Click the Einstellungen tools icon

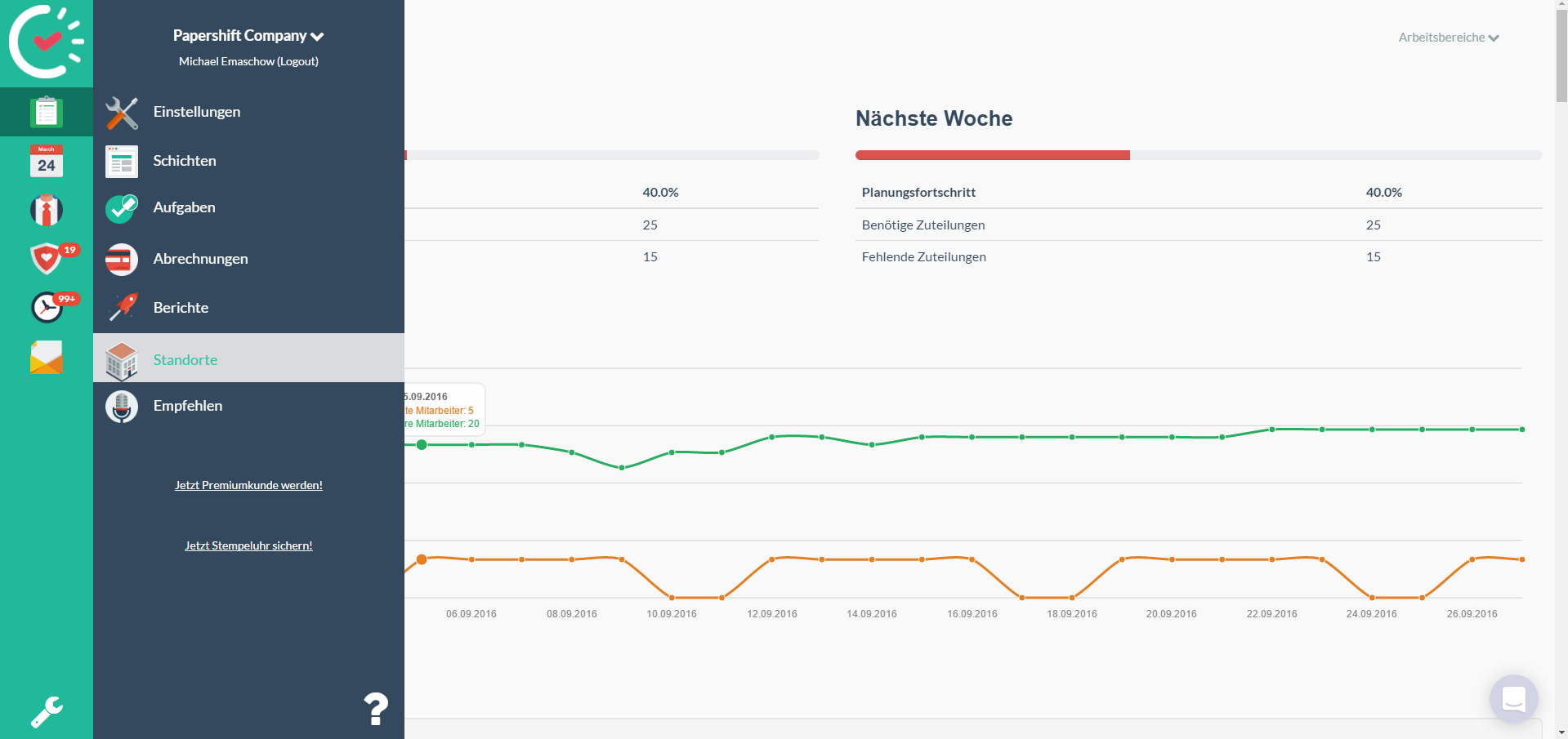tap(122, 113)
